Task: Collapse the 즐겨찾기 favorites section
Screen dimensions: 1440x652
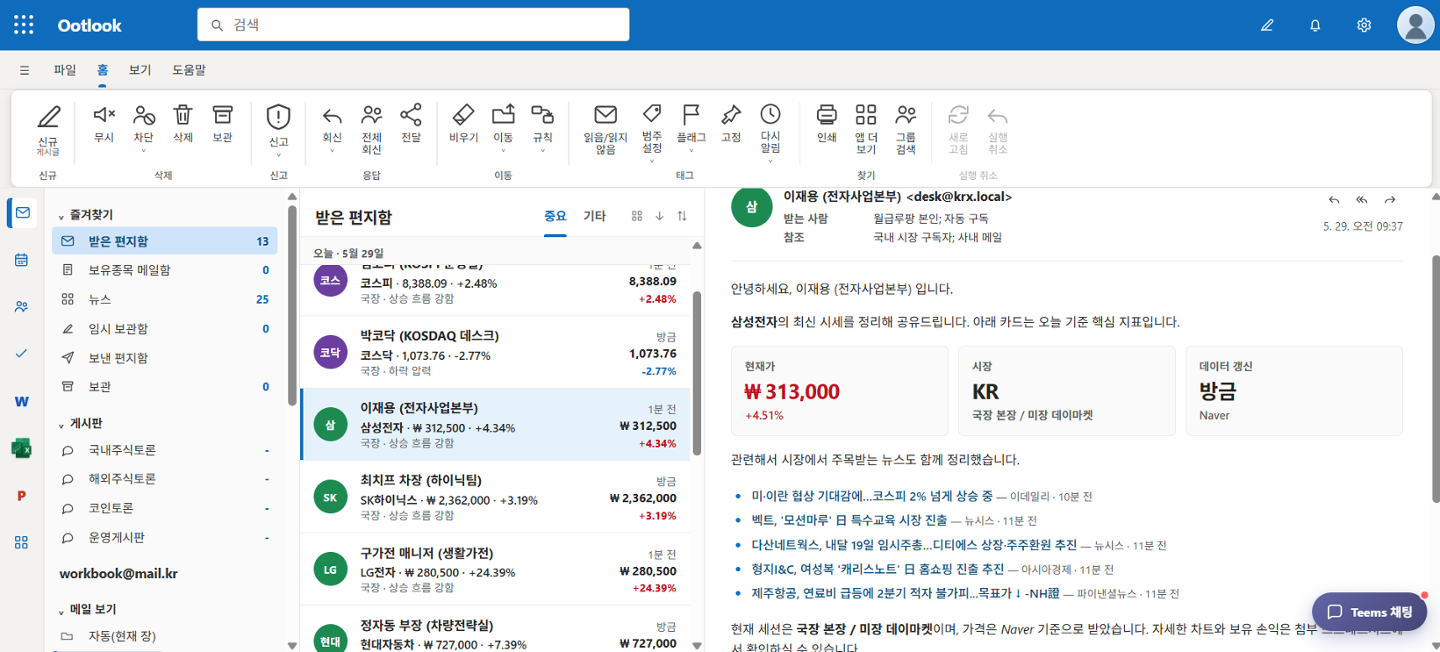Action: (x=61, y=216)
